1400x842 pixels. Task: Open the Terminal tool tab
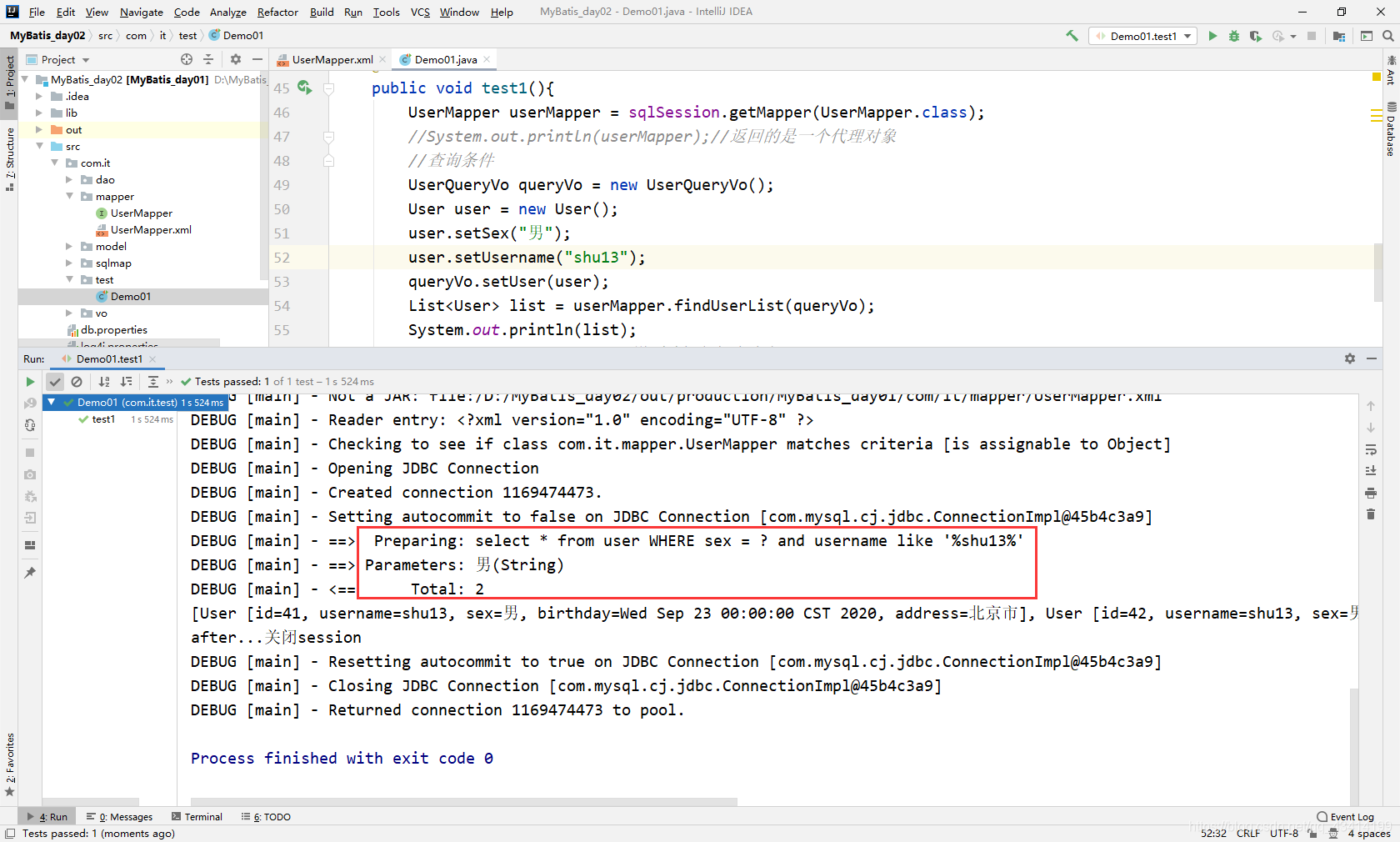coord(197,817)
